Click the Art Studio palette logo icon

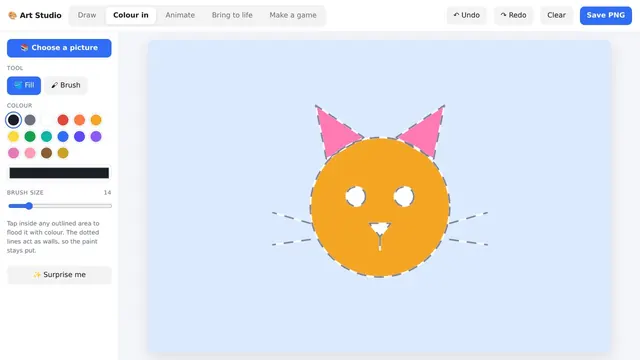click(12, 16)
